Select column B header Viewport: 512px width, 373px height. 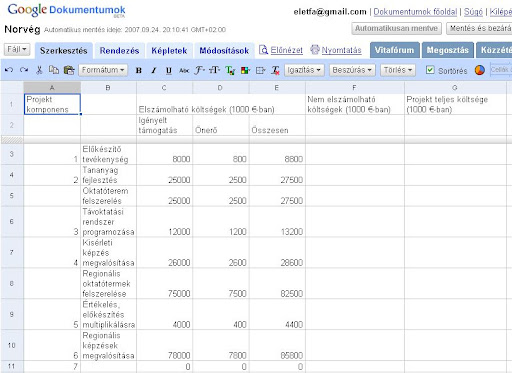pos(108,88)
